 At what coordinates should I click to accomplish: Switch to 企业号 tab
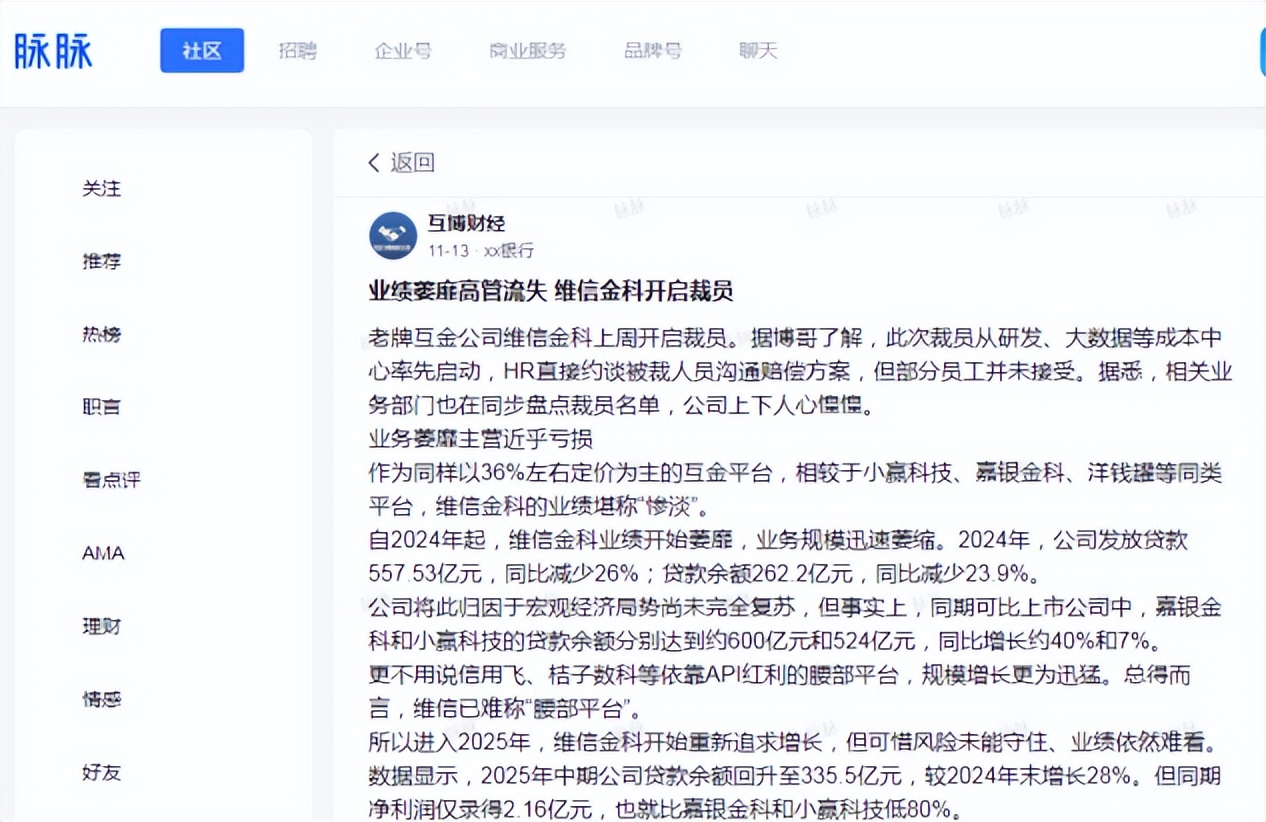(x=403, y=51)
